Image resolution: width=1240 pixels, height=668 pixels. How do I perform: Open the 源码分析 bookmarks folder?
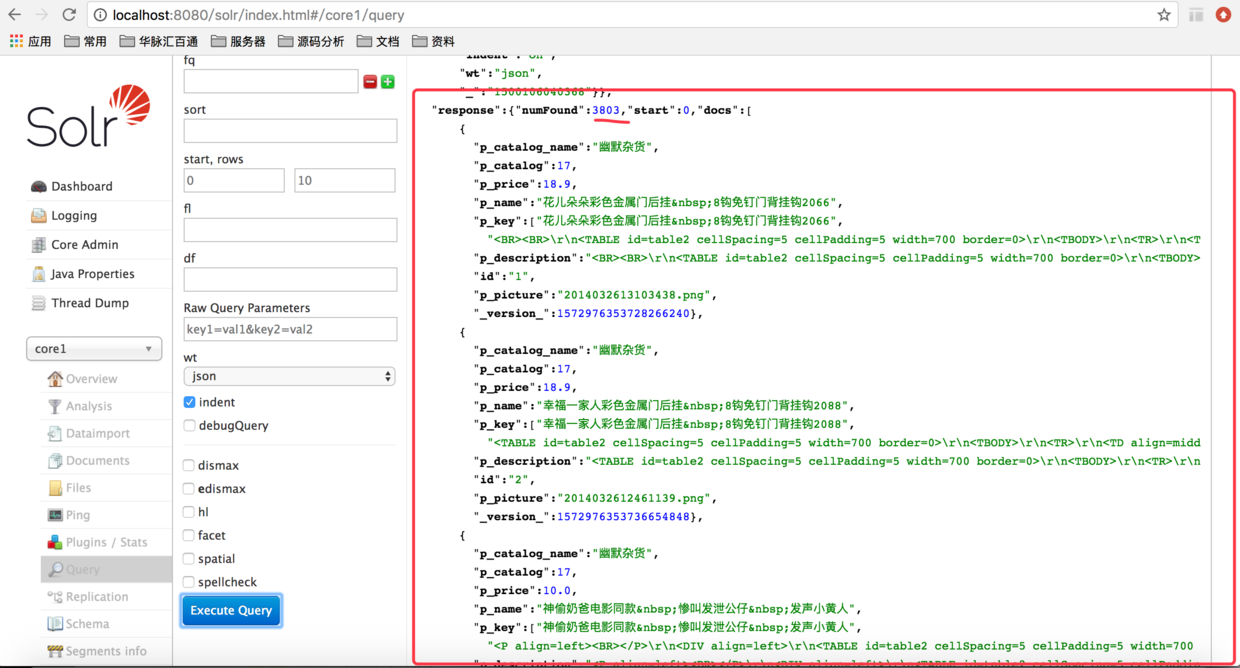pos(311,41)
